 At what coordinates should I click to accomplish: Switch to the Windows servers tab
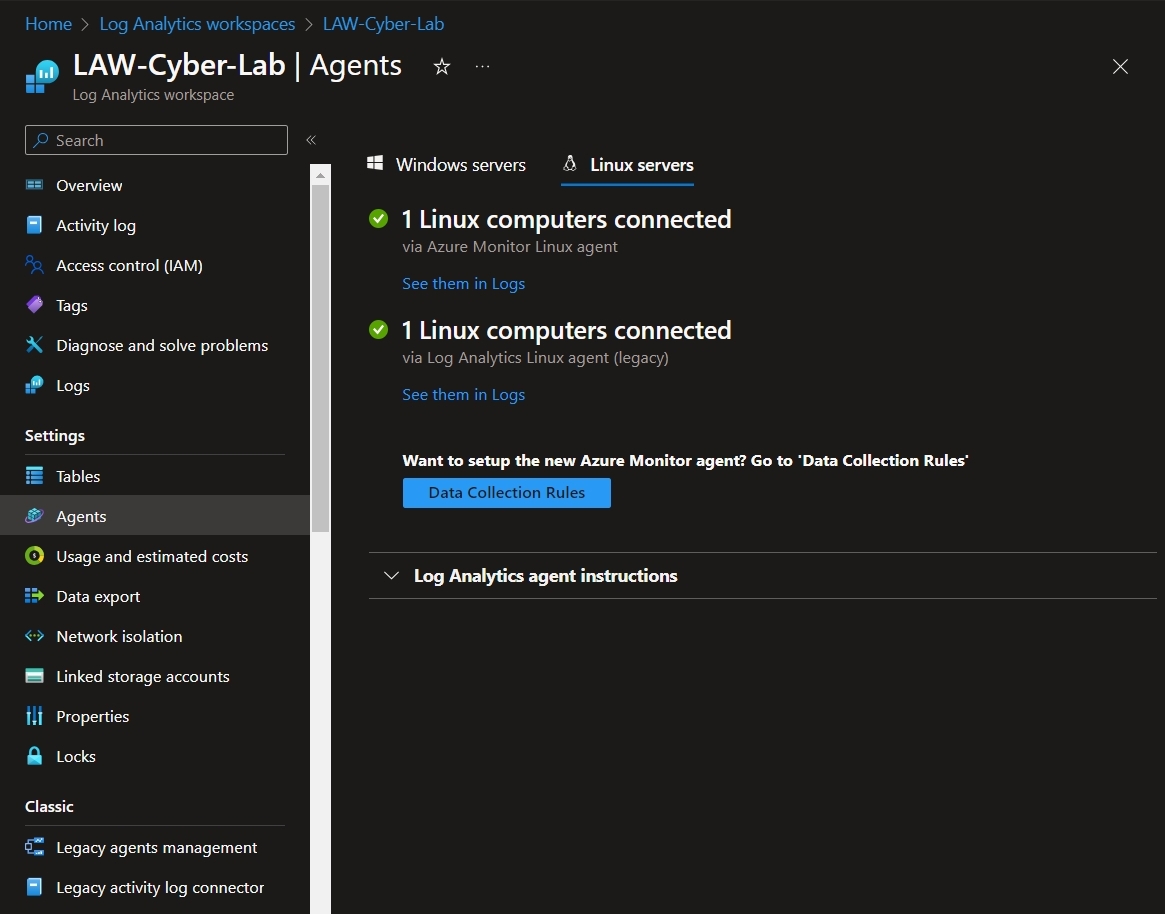[447, 165]
